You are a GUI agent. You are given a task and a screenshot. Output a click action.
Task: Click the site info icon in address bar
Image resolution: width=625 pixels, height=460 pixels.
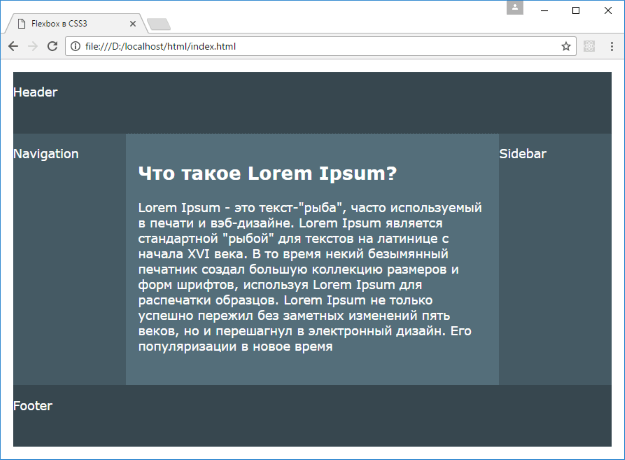point(75,46)
